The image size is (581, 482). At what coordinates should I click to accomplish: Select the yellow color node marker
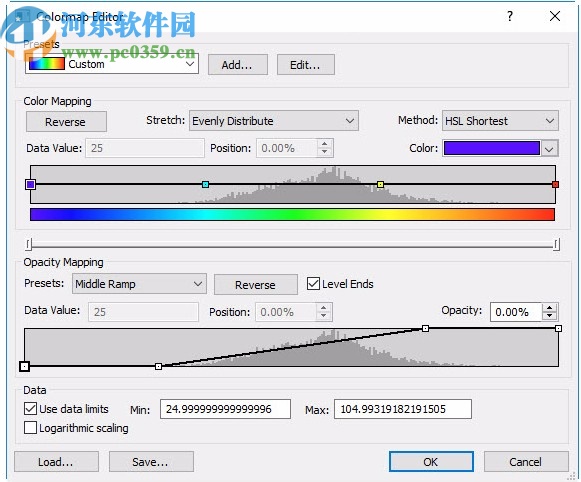[380, 184]
